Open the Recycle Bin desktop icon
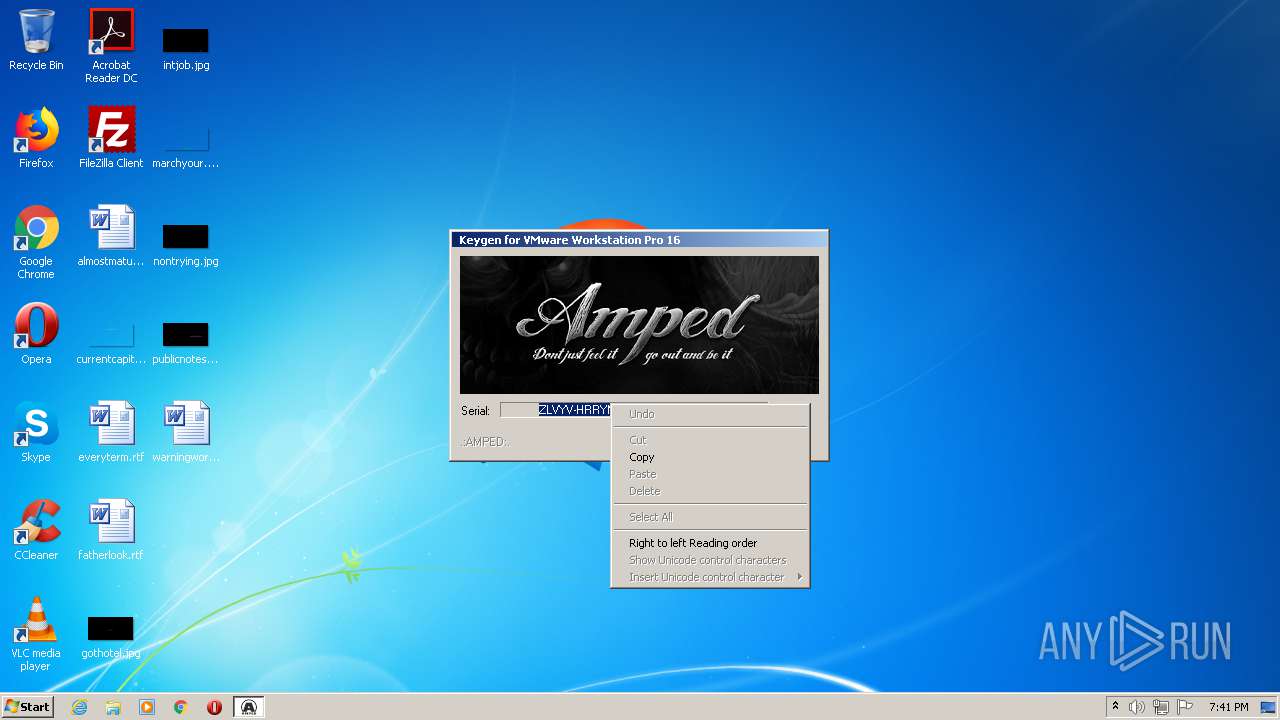The width and height of the screenshot is (1280, 720). click(36, 40)
